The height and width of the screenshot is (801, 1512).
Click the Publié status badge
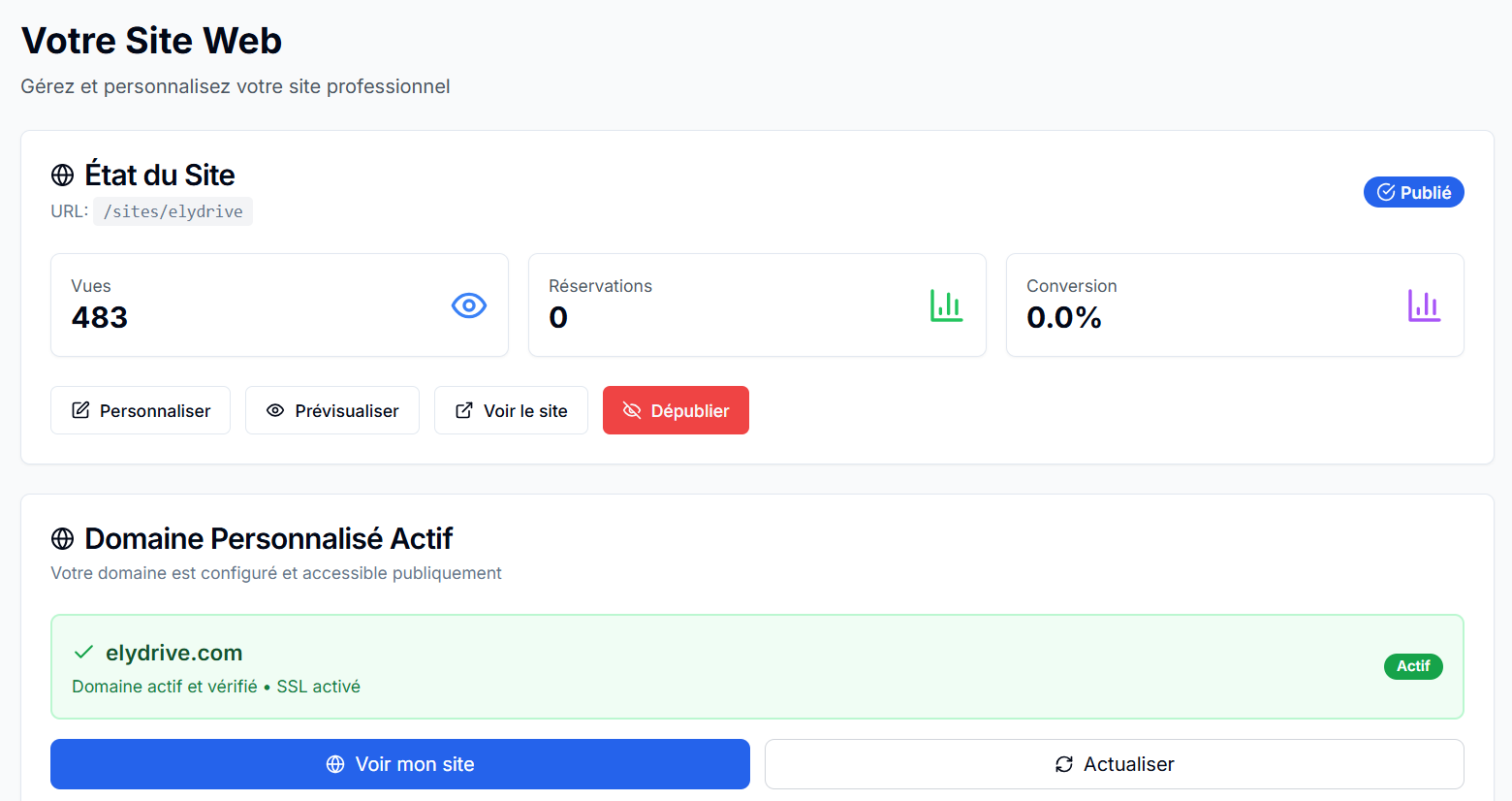(1414, 191)
